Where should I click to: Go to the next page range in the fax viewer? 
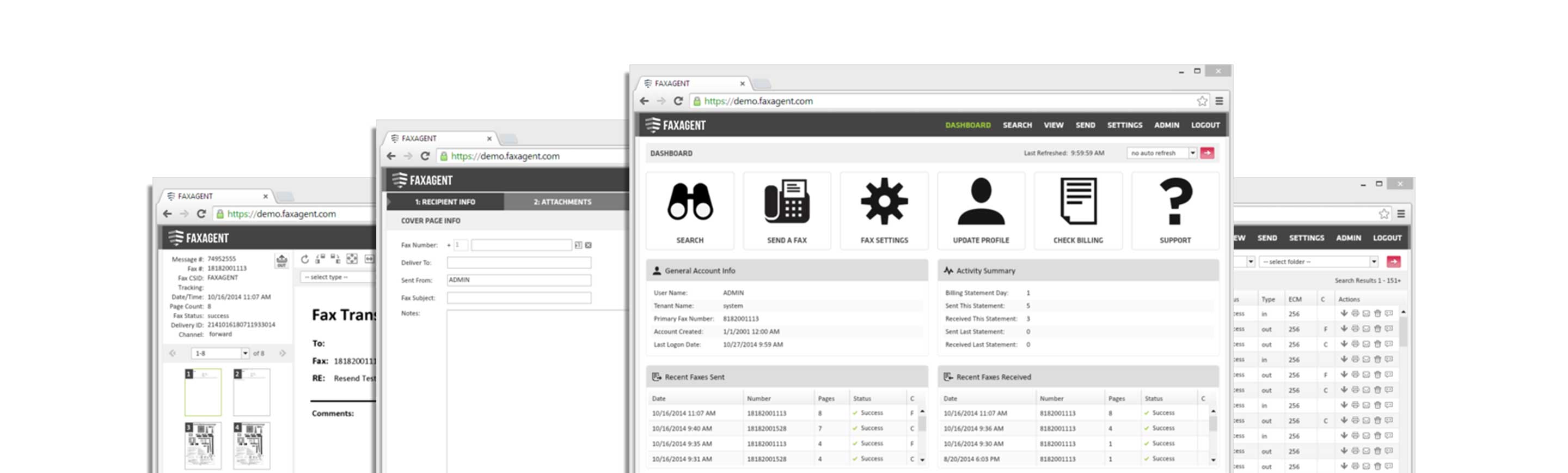click(283, 353)
